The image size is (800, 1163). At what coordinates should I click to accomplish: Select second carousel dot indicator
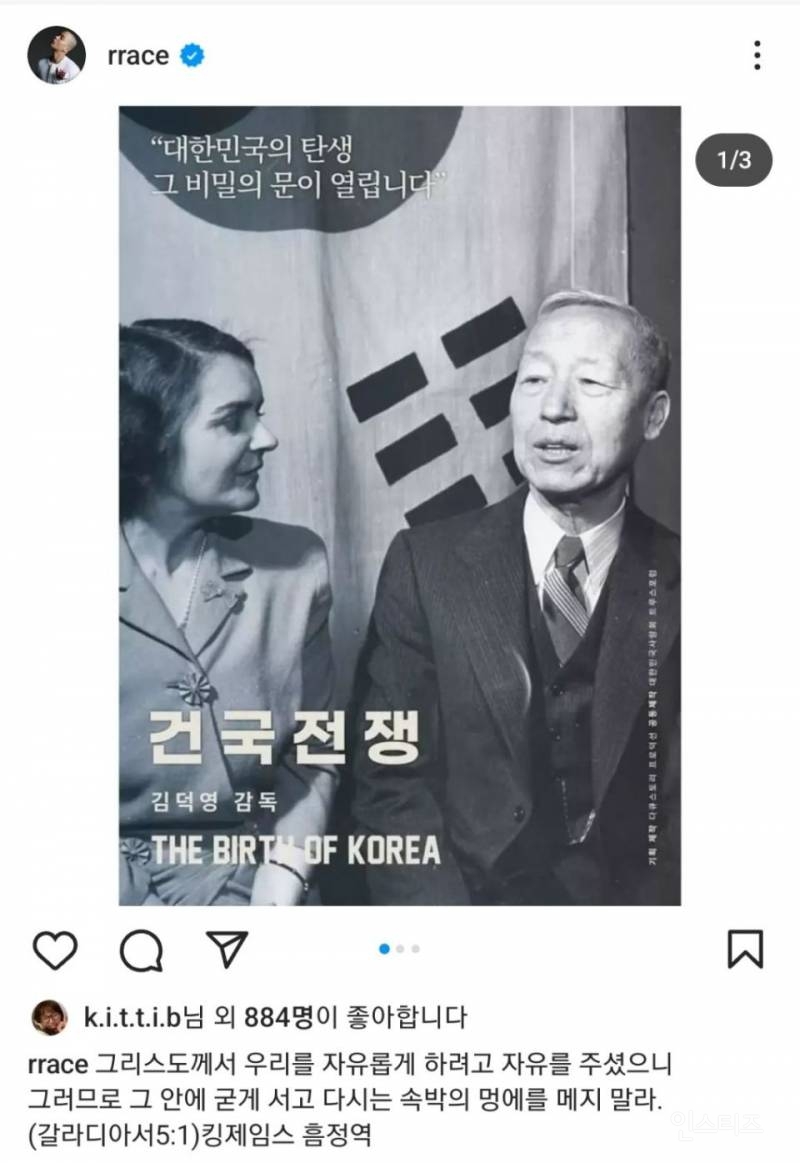point(400,949)
